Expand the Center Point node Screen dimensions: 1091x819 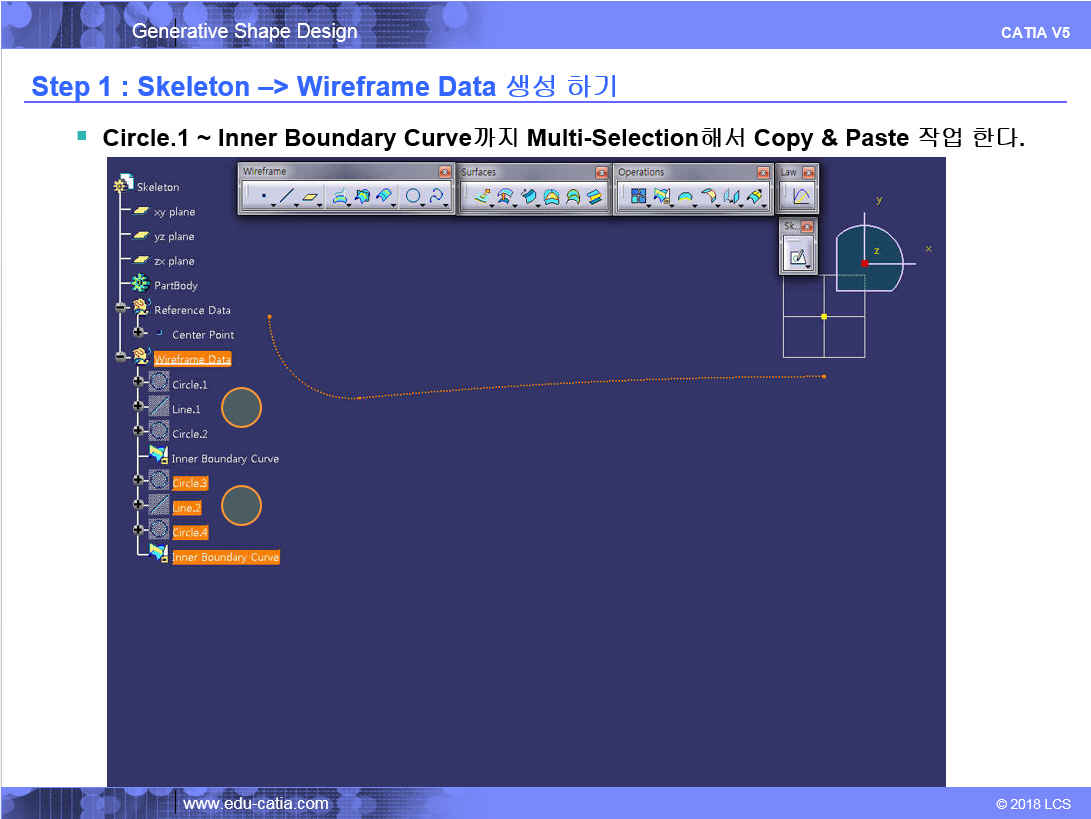pyautogui.click(x=138, y=332)
